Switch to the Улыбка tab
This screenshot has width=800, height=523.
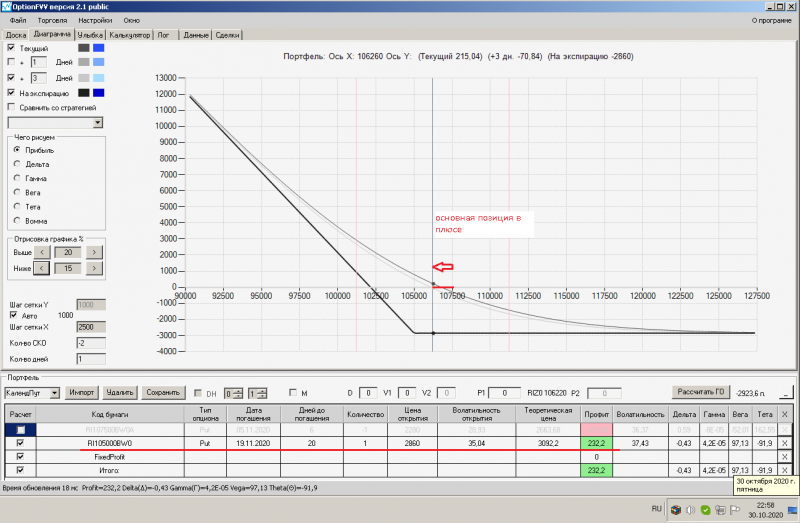pos(90,35)
